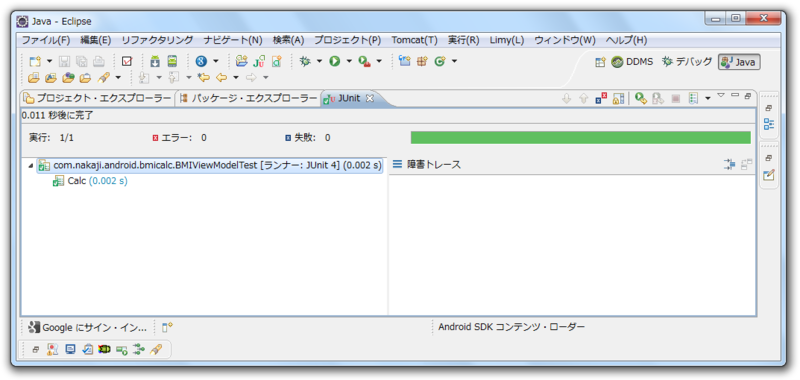Click the green JUnit progress bar
The height and width of the screenshot is (380, 800).
pos(581,138)
